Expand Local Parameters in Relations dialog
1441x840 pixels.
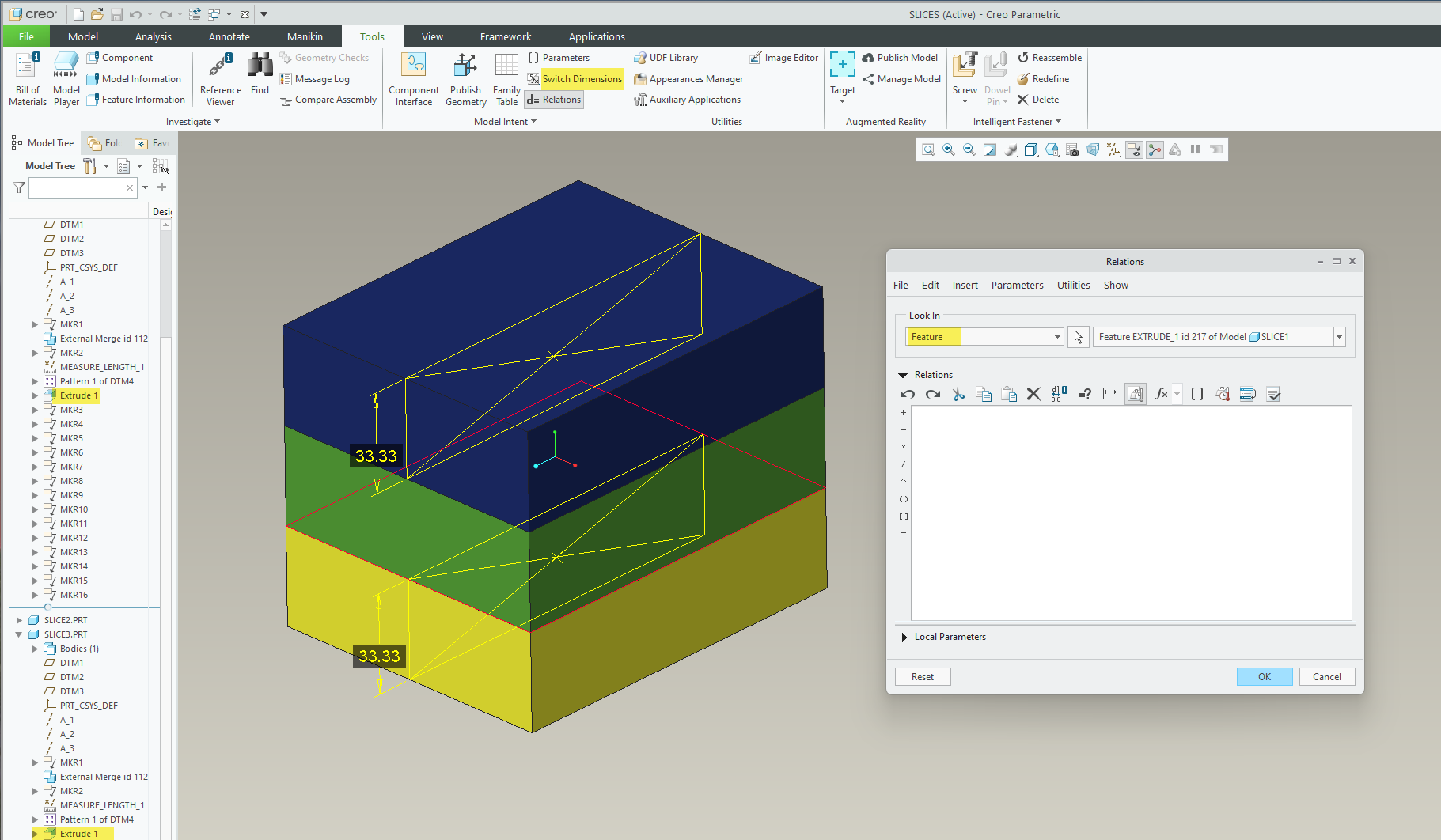tap(904, 637)
